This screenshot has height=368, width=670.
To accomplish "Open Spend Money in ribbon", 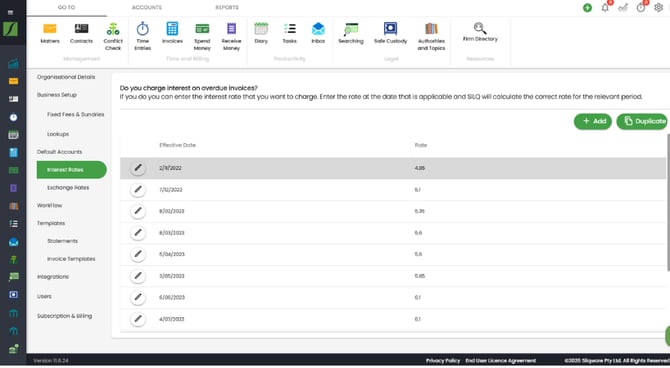I will (x=202, y=36).
